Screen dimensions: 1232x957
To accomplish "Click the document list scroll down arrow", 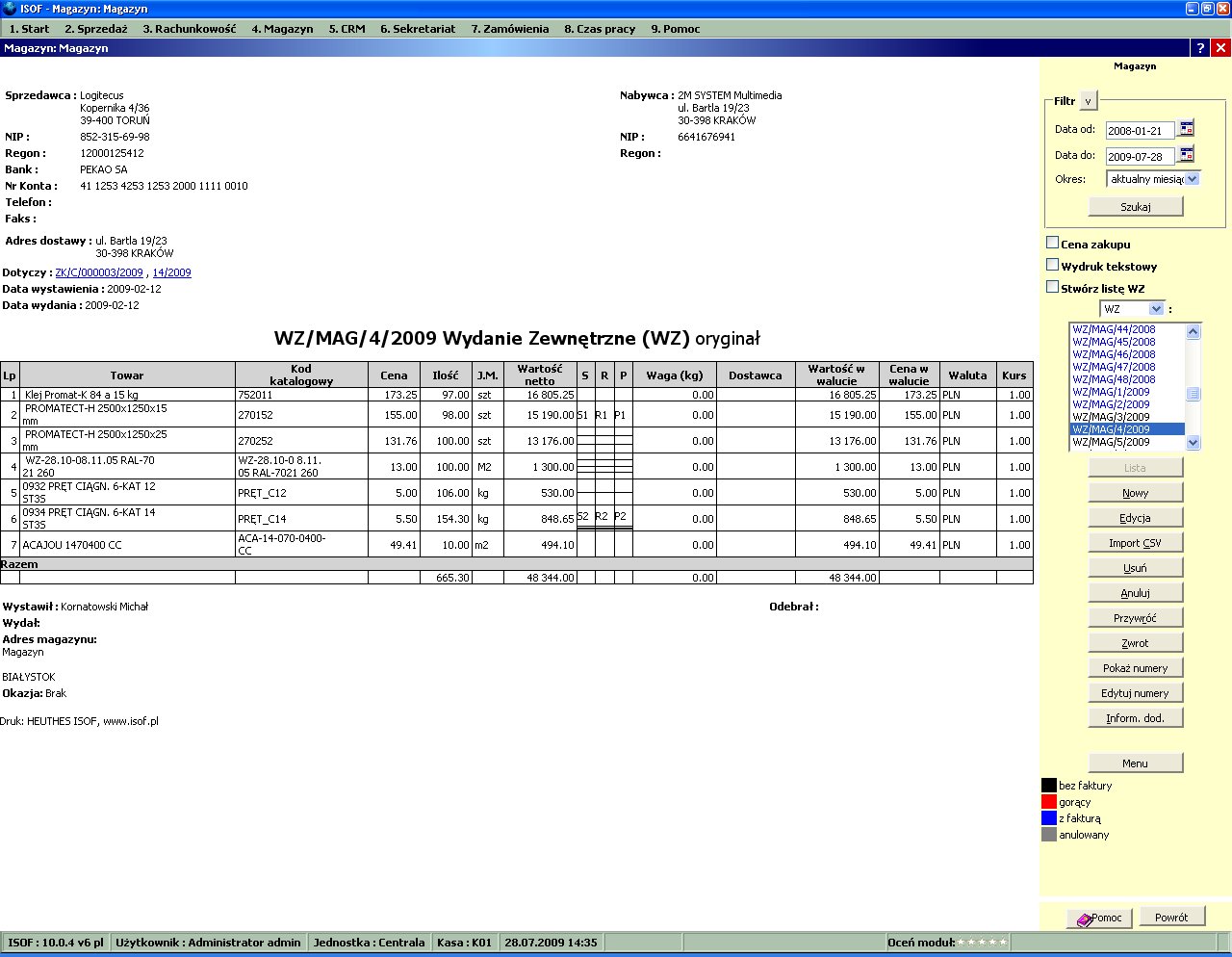I will tap(1193, 443).
